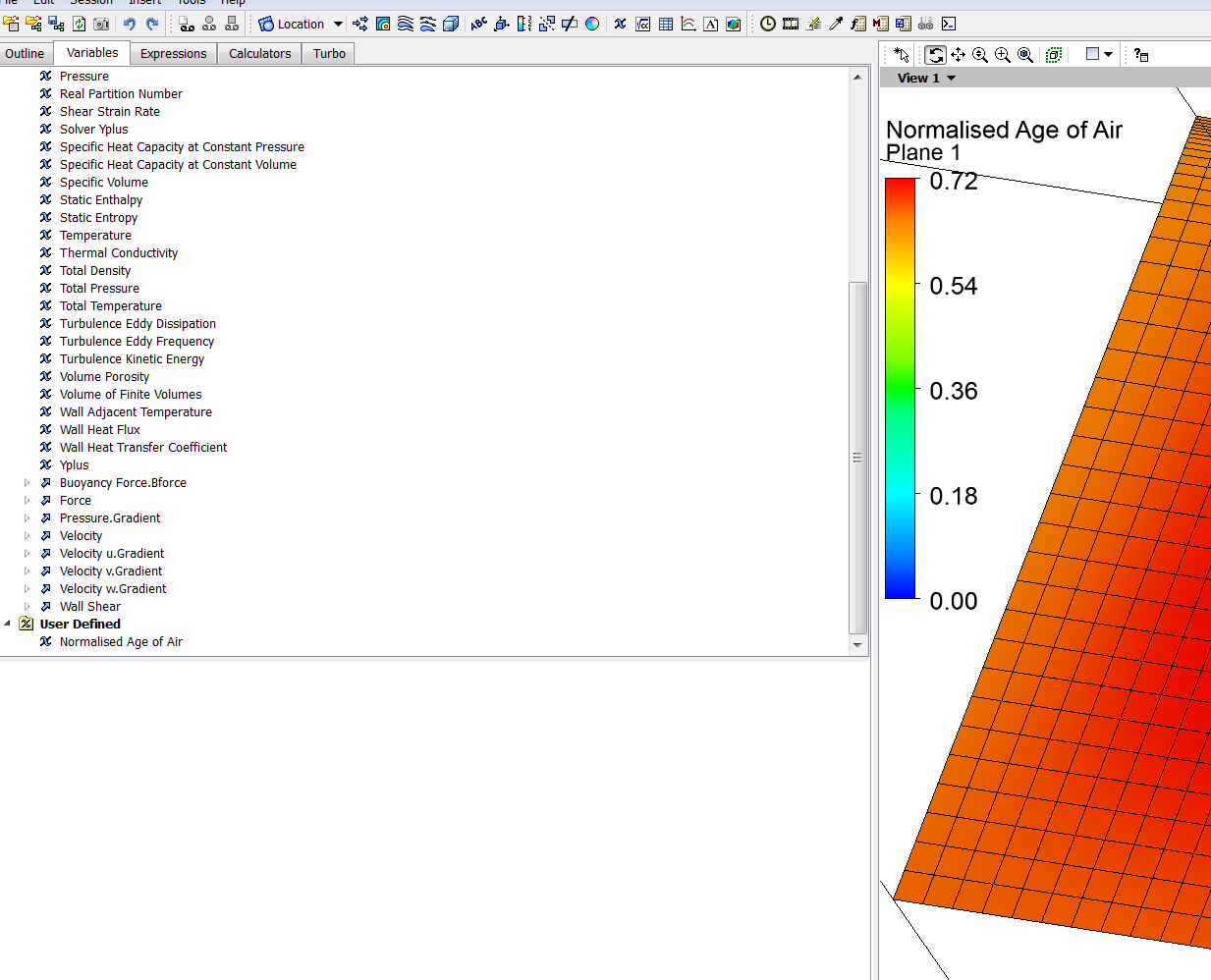Expand the Velocity vector variable
The image size is (1211, 980).
pyautogui.click(x=27, y=535)
